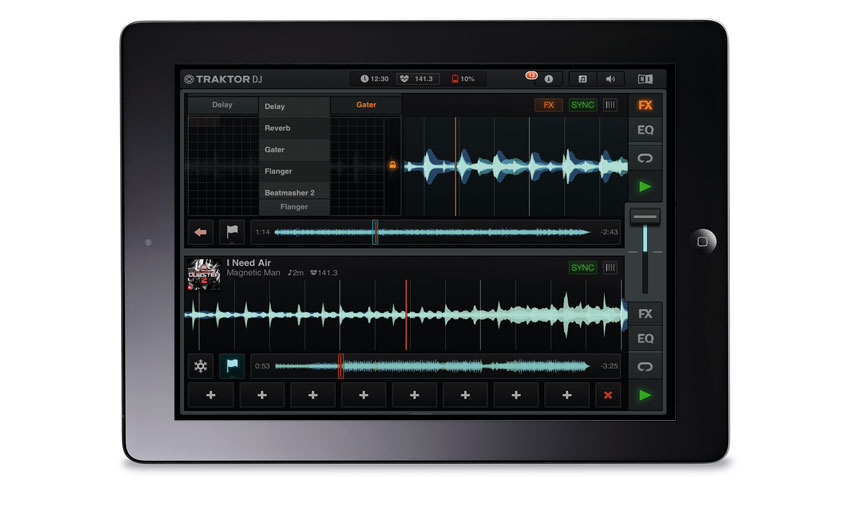Tap the clock 12:30 indicator
850x505 pixels.
[374, 79]
